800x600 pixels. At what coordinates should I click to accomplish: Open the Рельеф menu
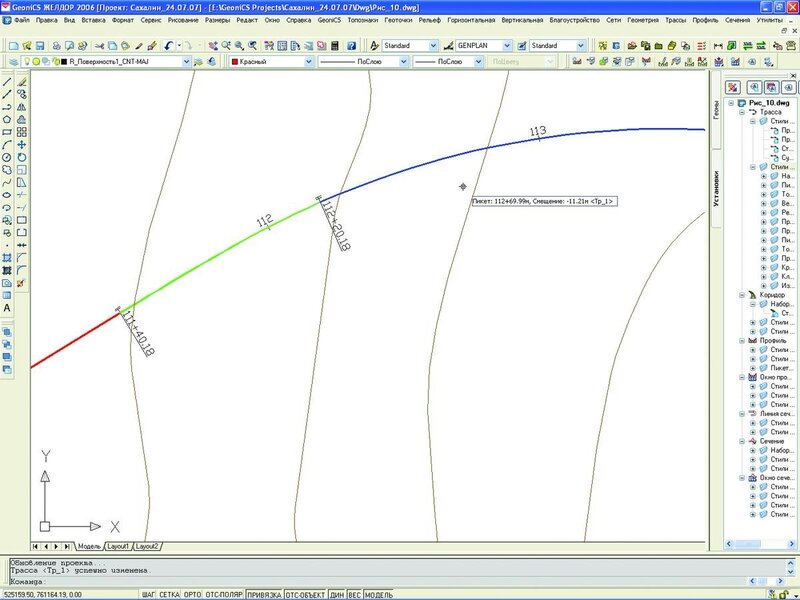pos(430,20)
